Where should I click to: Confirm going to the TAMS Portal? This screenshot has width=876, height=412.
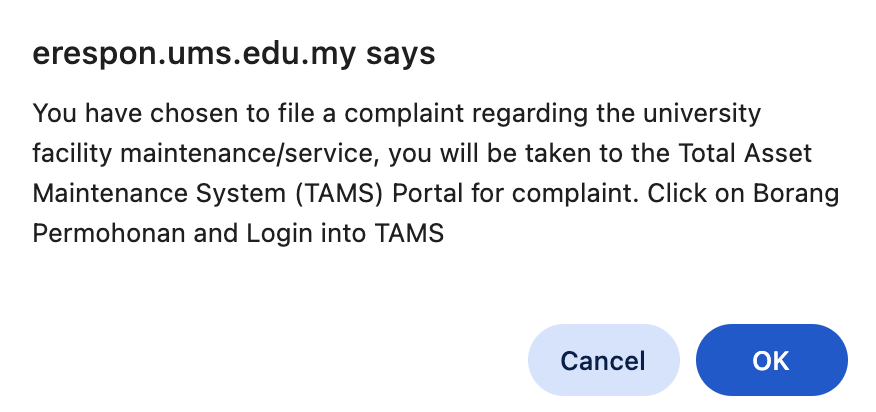coord(771,360)
